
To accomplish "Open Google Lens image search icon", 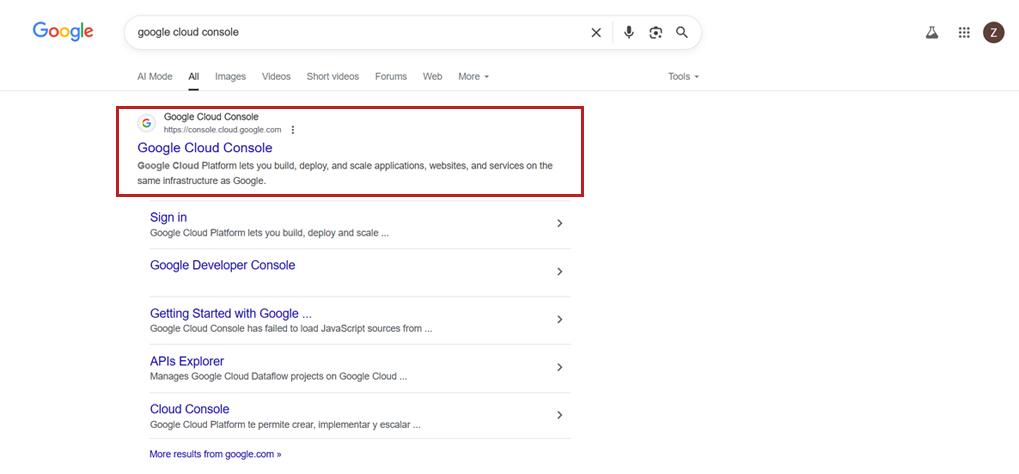I will pyautogui.click(x=656, y=33).
